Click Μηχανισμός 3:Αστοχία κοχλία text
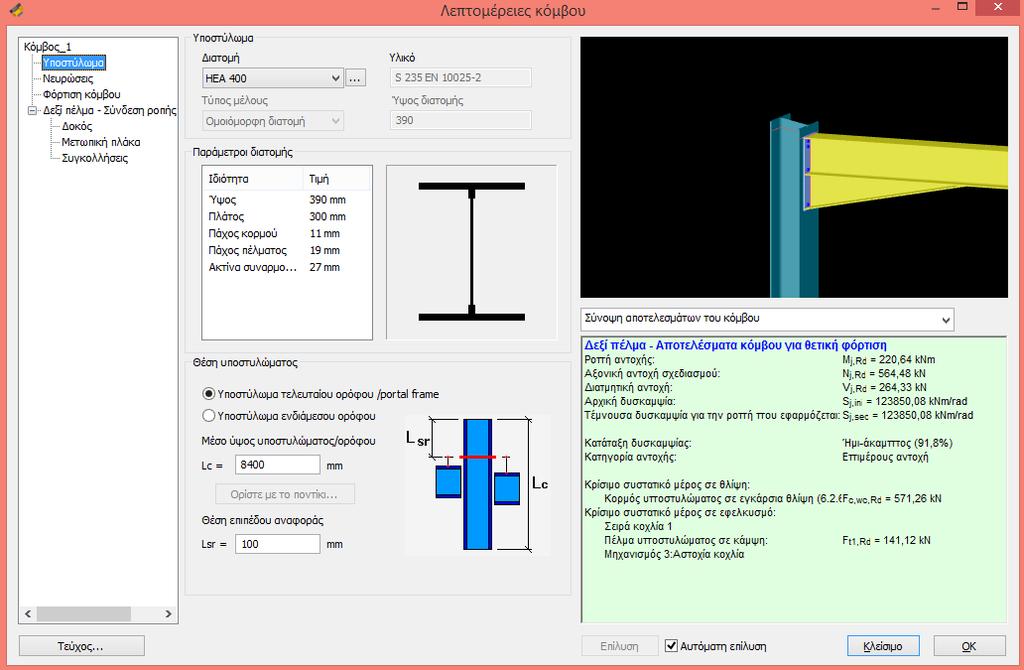Image resolution: width=1024 pixels, height=670 pixels. click(674, 554)
